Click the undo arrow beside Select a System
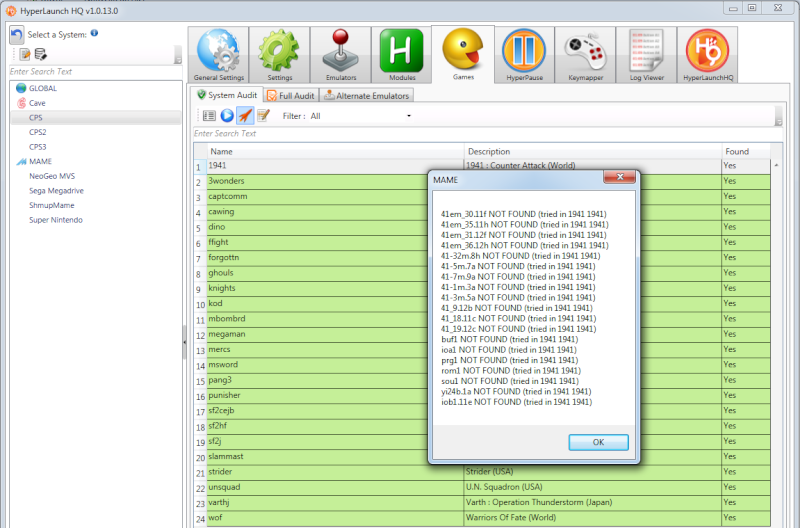Image resolution: width=800 pixels, height=528 pixels. coord(16,35)
